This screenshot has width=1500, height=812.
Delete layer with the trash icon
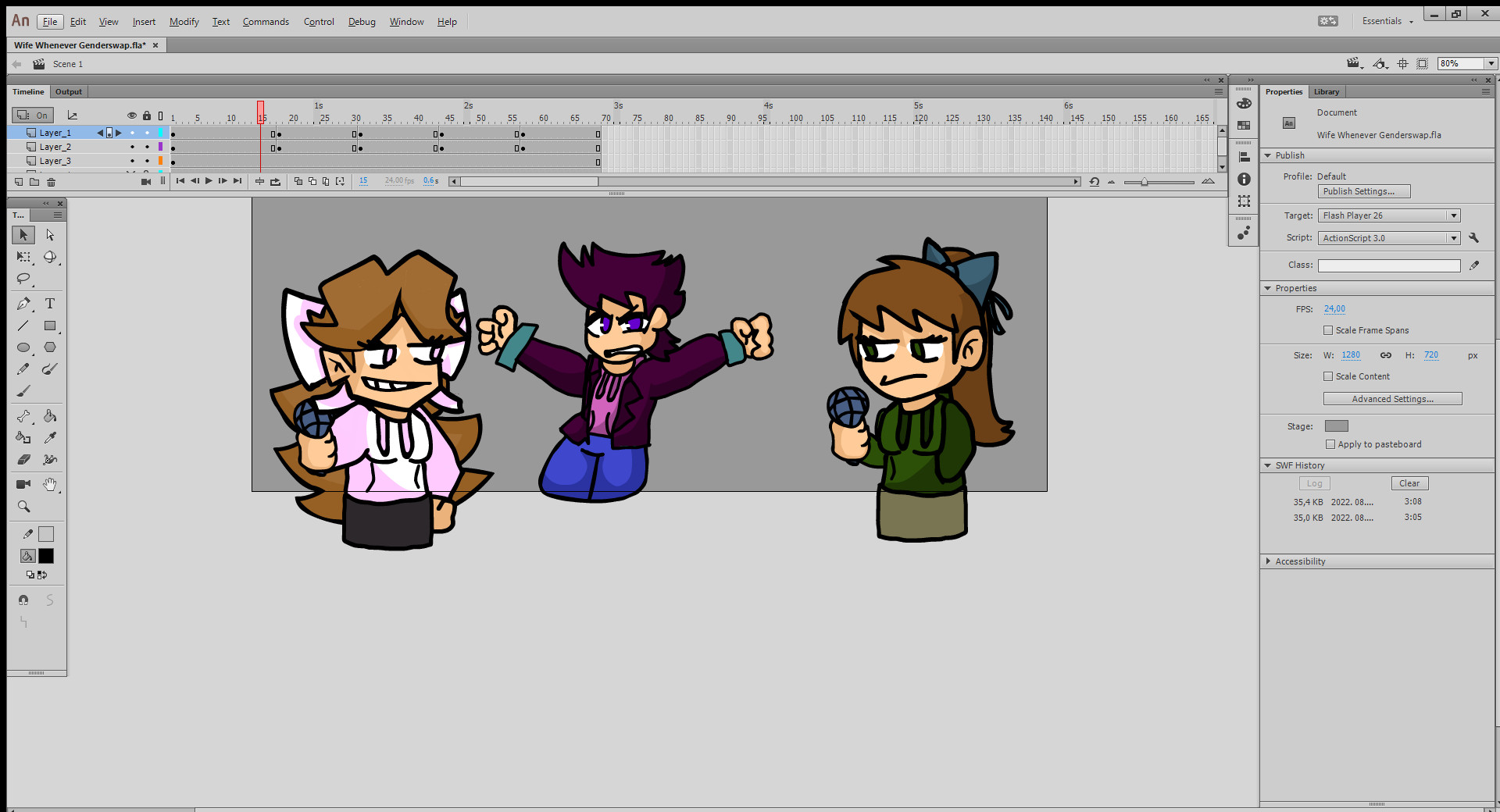coord(52,182)
